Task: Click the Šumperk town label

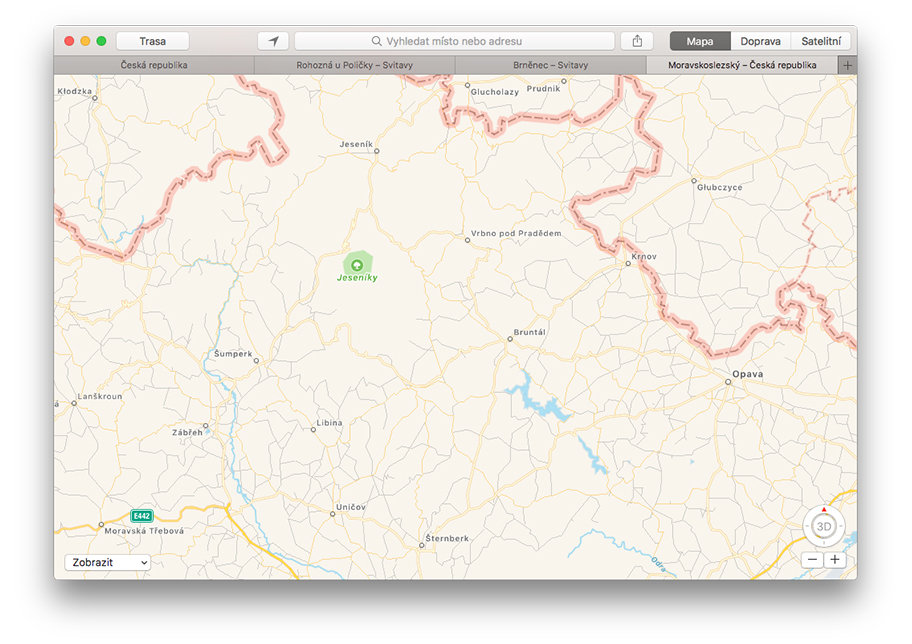Action: click(x=233, y=354)
